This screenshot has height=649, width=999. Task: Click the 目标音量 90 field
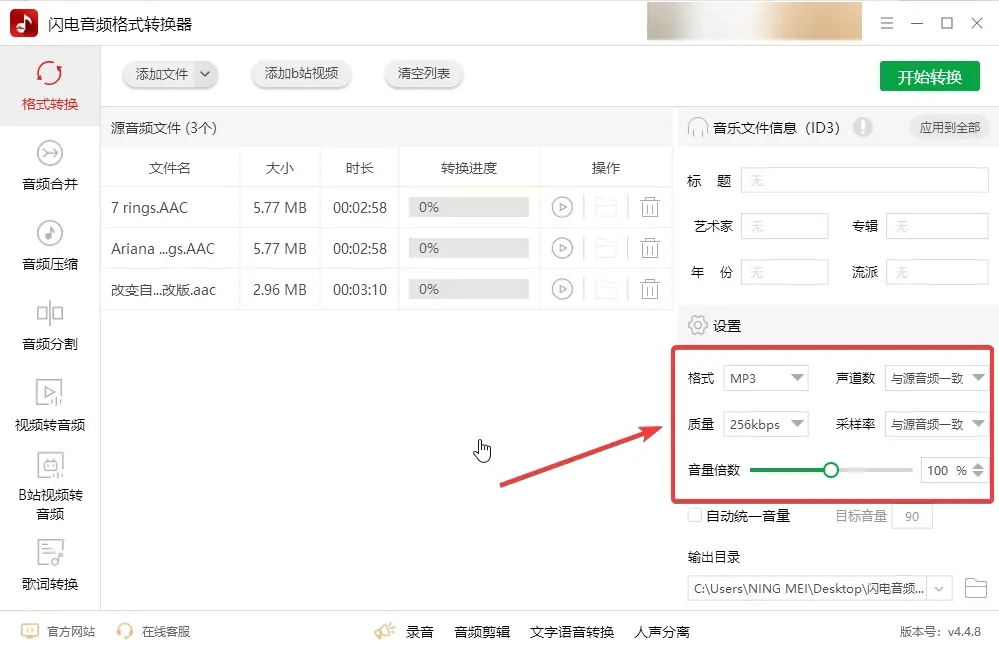pos(912,517)
